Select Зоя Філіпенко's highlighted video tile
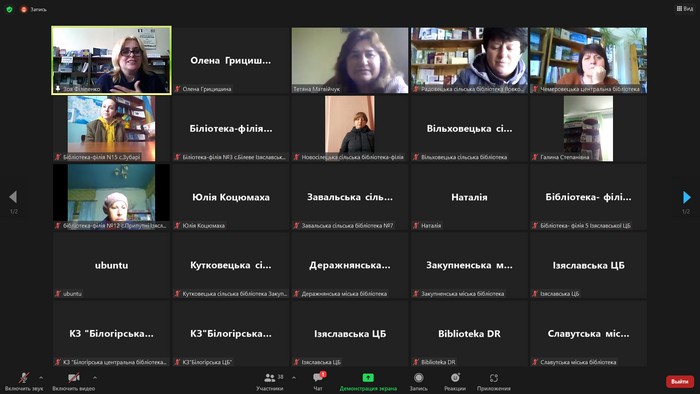Screen dimensions: 700x394 (x=111, y=60)
